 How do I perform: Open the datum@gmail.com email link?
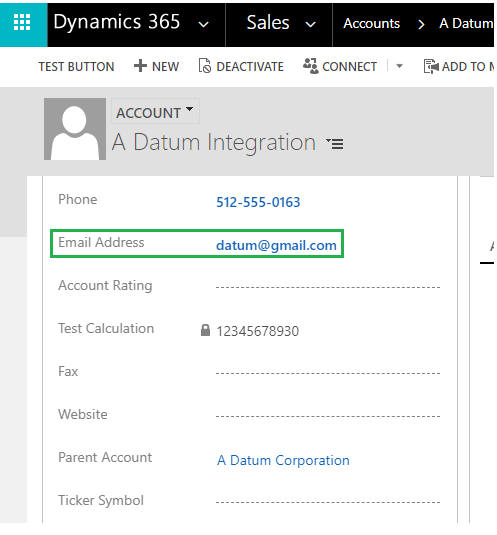276,245
